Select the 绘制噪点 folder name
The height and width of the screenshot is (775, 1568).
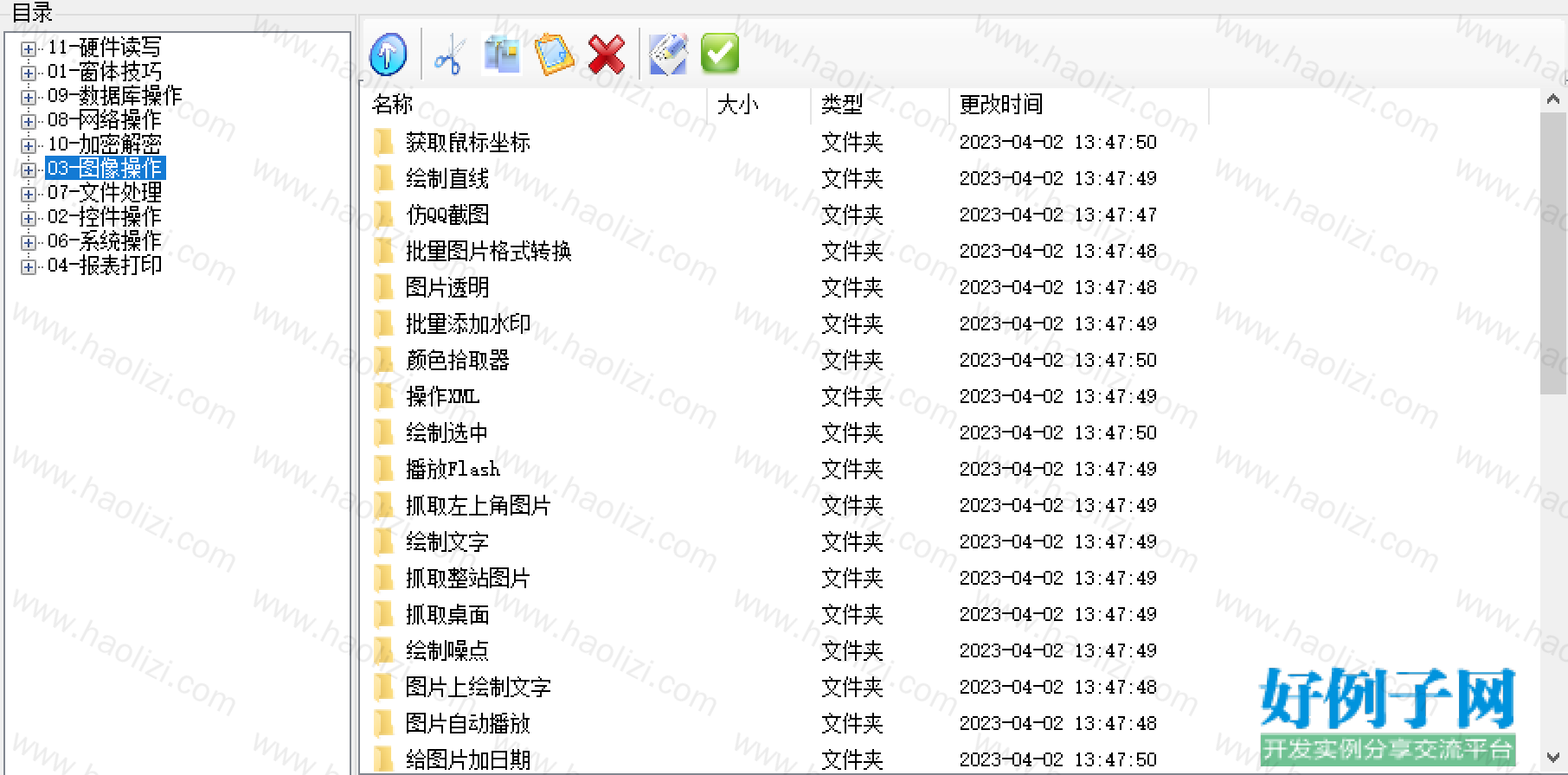click(447, 650)
